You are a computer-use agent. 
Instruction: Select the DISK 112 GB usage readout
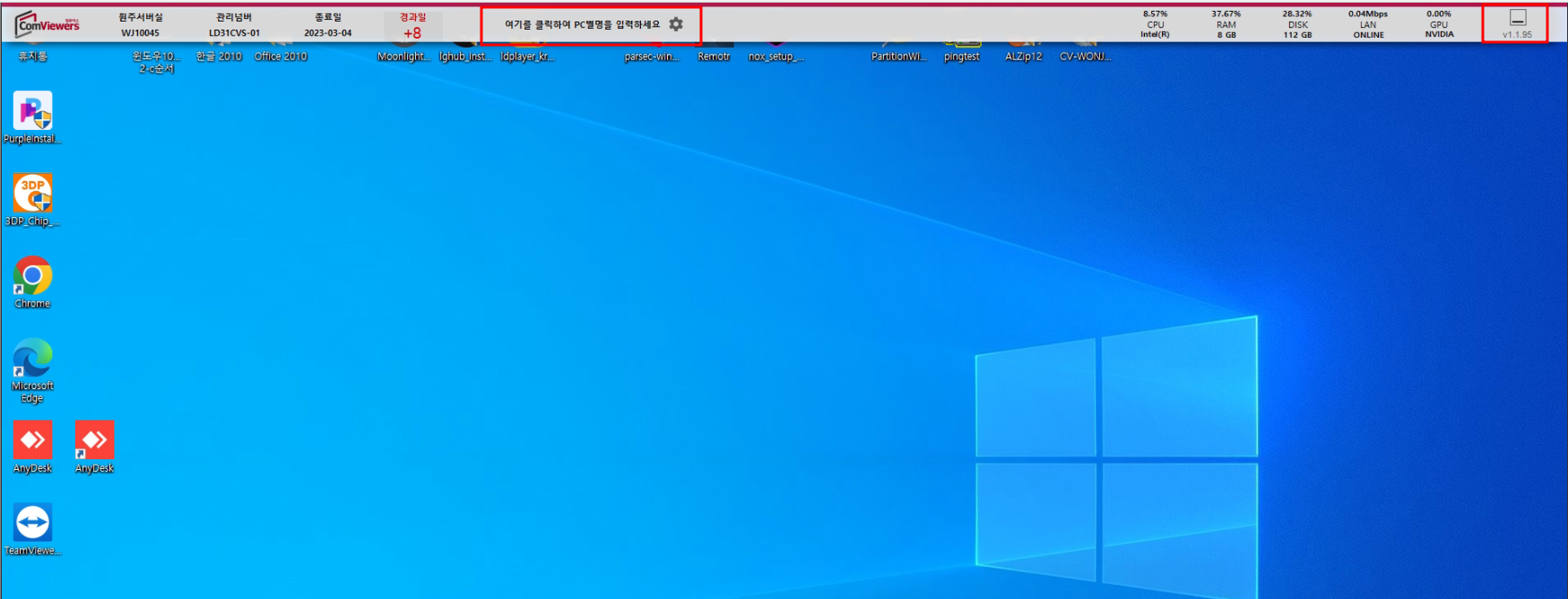1296,24
